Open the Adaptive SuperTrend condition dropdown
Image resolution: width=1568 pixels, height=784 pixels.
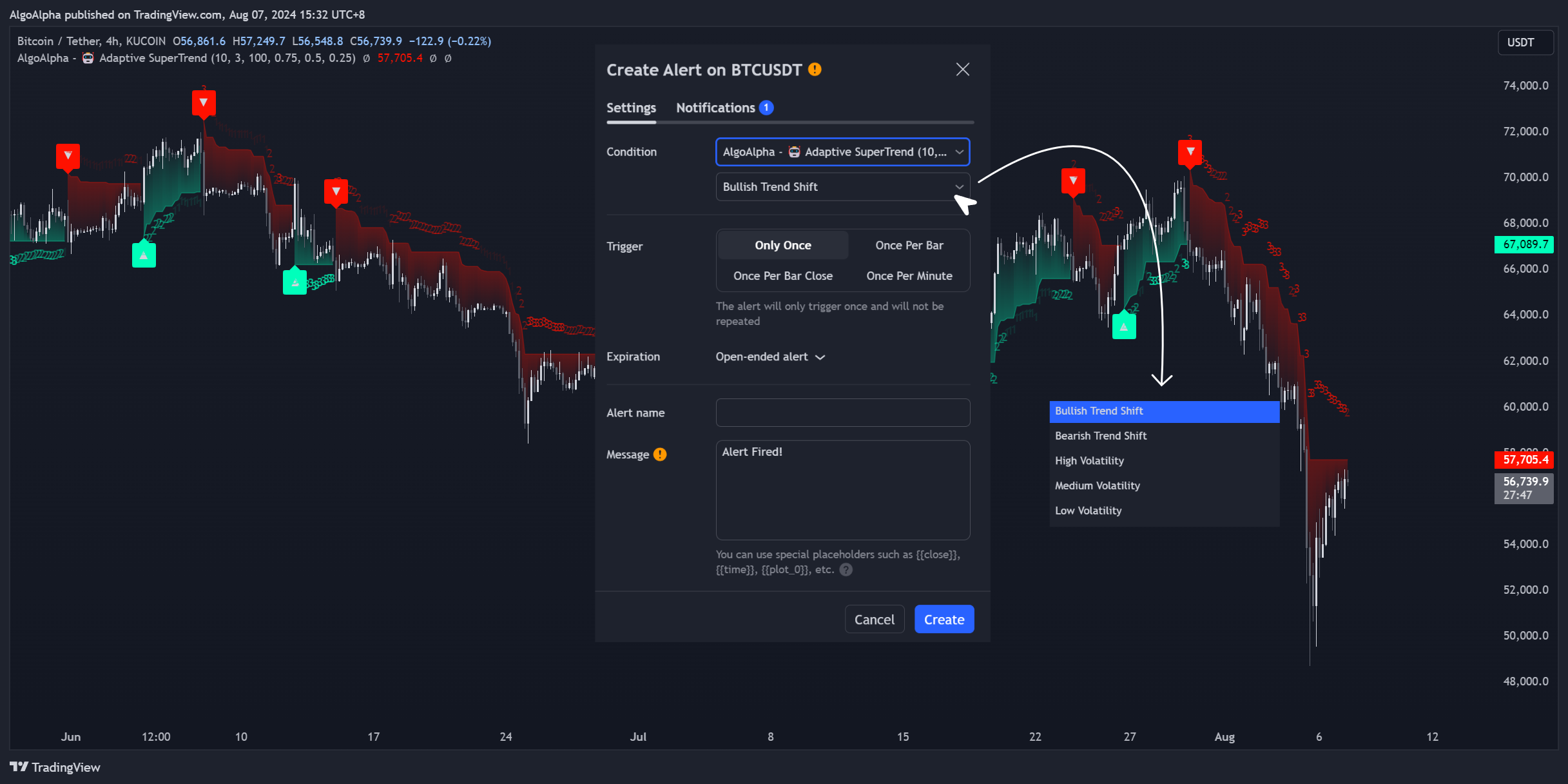(843, 152)
